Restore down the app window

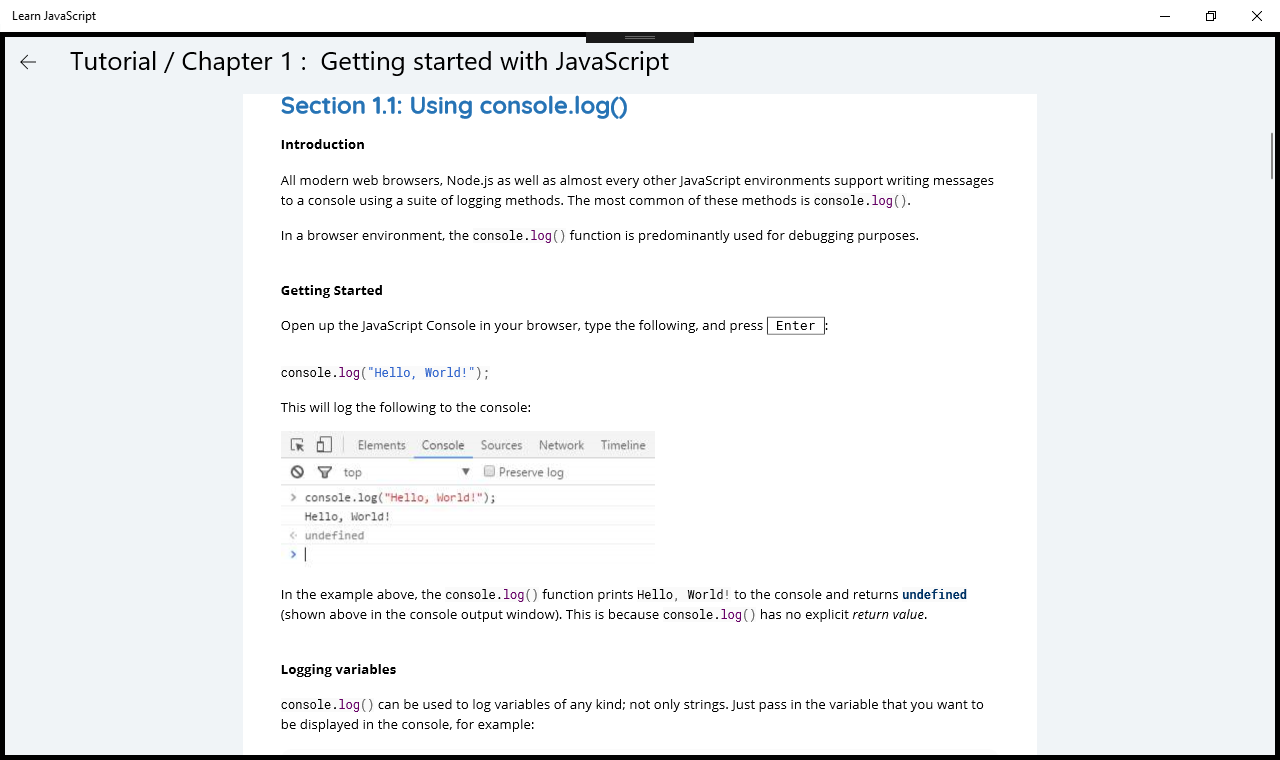1211,16
